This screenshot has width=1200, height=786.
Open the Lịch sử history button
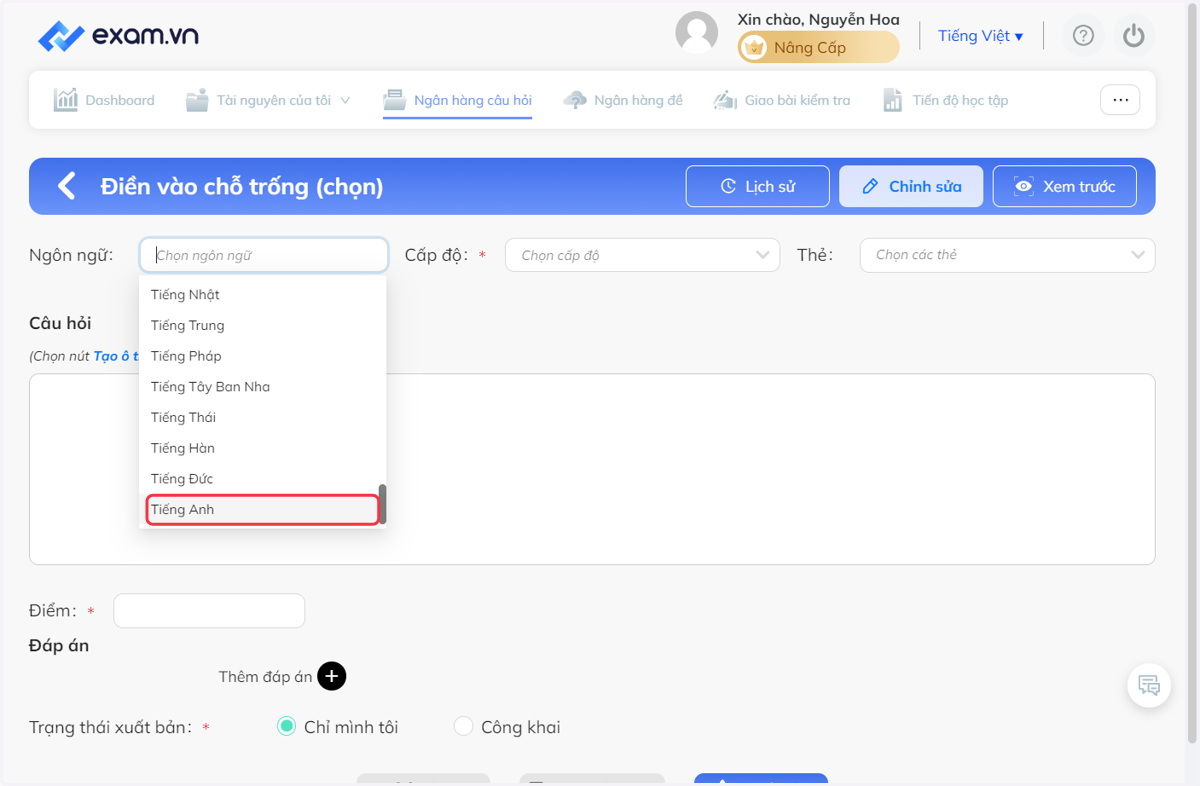click(757, 186)
